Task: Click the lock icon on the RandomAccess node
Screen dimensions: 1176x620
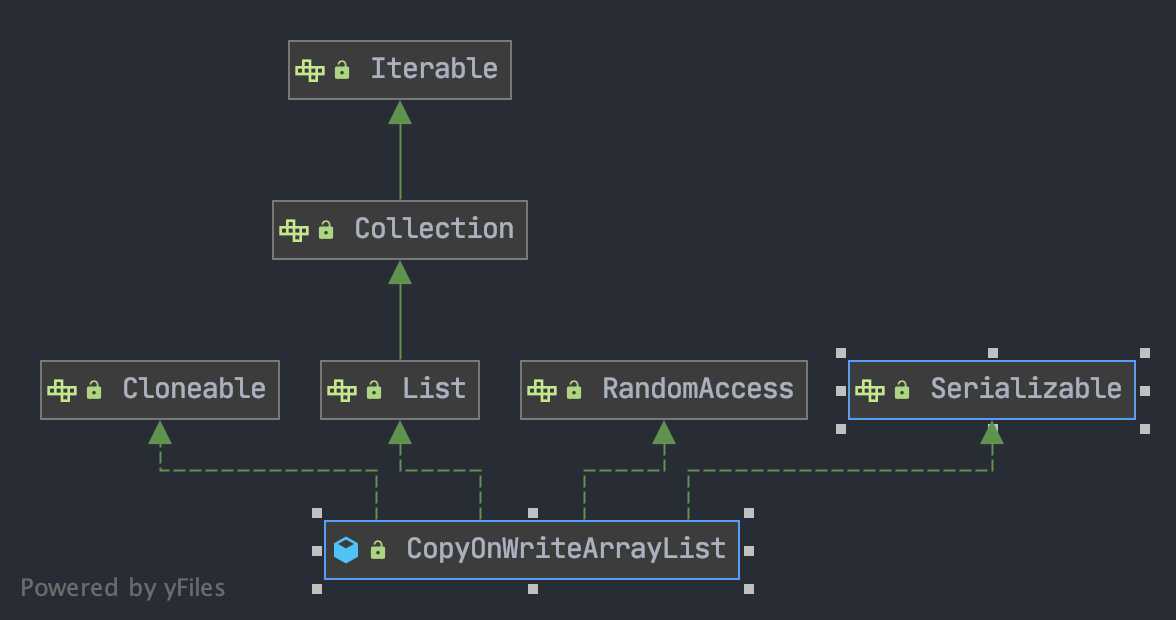Action: pyautogui.click(x=574, y=391)
